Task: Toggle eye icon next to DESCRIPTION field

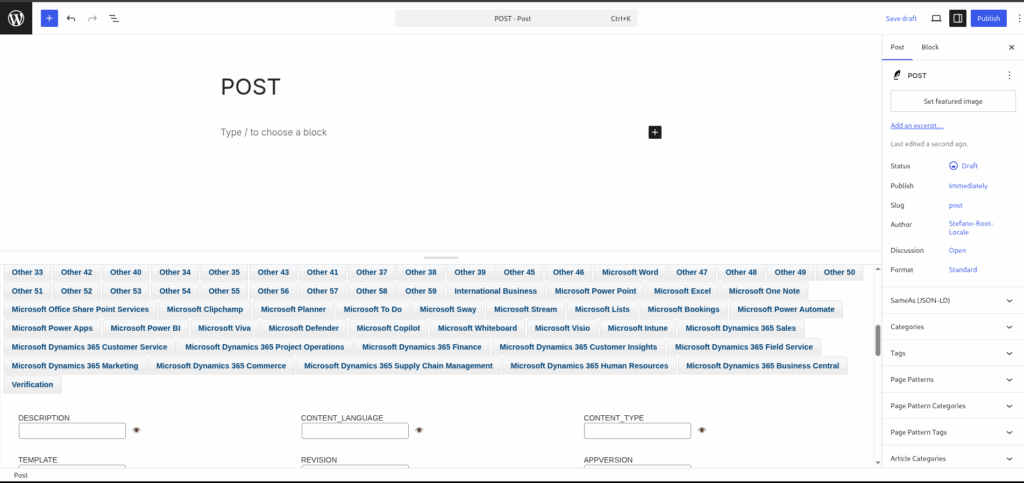Action: [x=136, y=430]
